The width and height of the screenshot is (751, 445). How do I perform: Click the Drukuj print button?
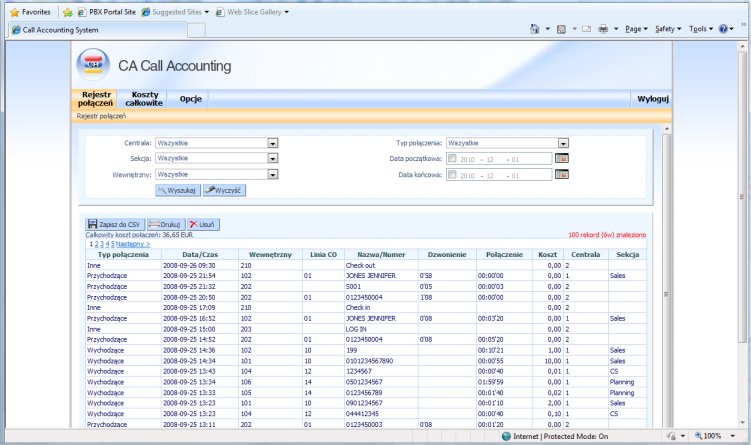[x=166, y=224]
